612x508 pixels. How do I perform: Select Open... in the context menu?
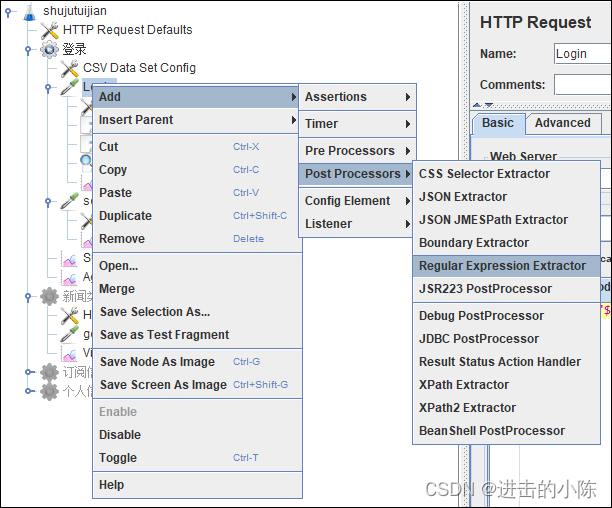click(196, 266)
